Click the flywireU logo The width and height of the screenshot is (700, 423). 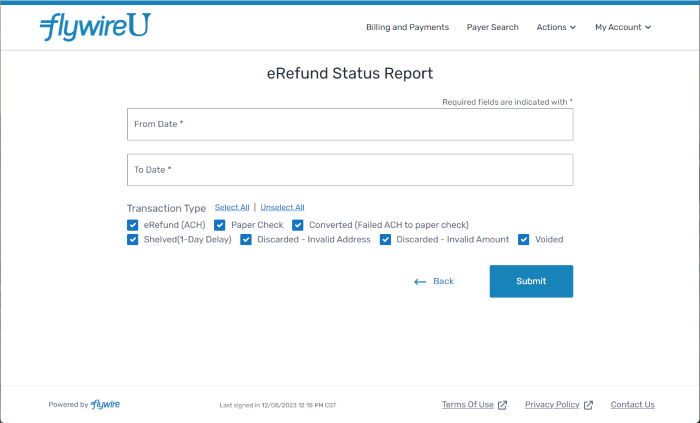tap(95, 28)
